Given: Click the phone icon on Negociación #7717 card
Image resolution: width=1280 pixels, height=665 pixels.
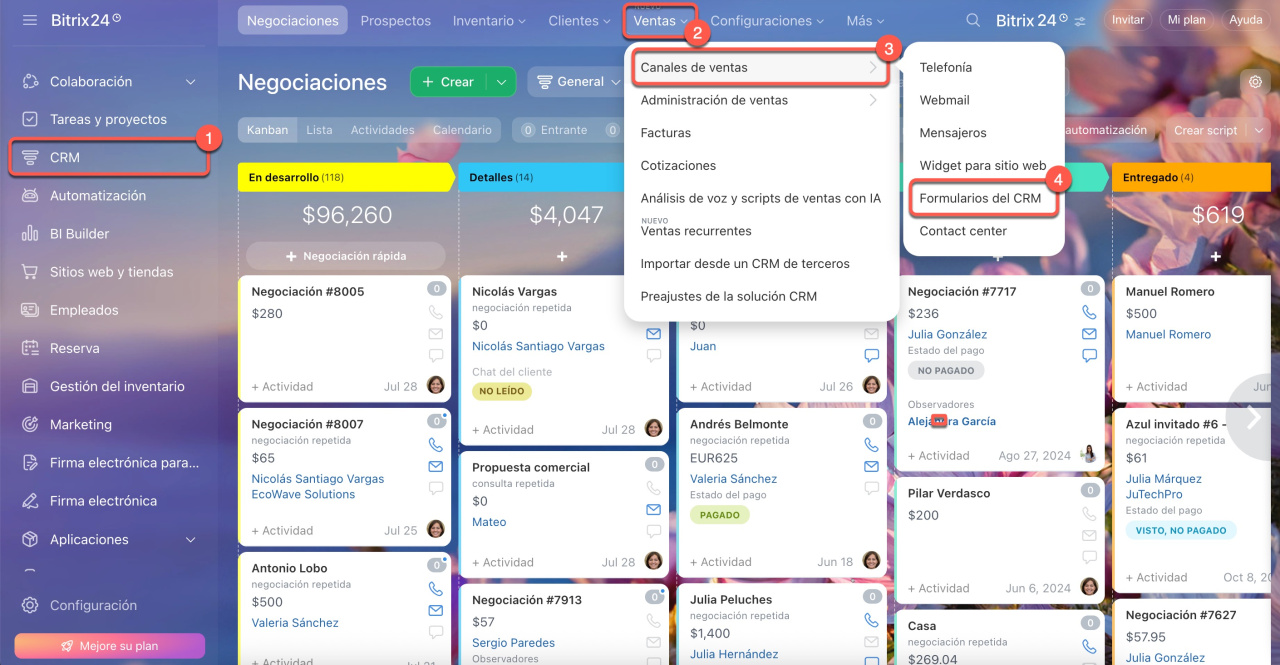Looking at the screenshot, I should pyautogui.click(x=1089, y=313).
